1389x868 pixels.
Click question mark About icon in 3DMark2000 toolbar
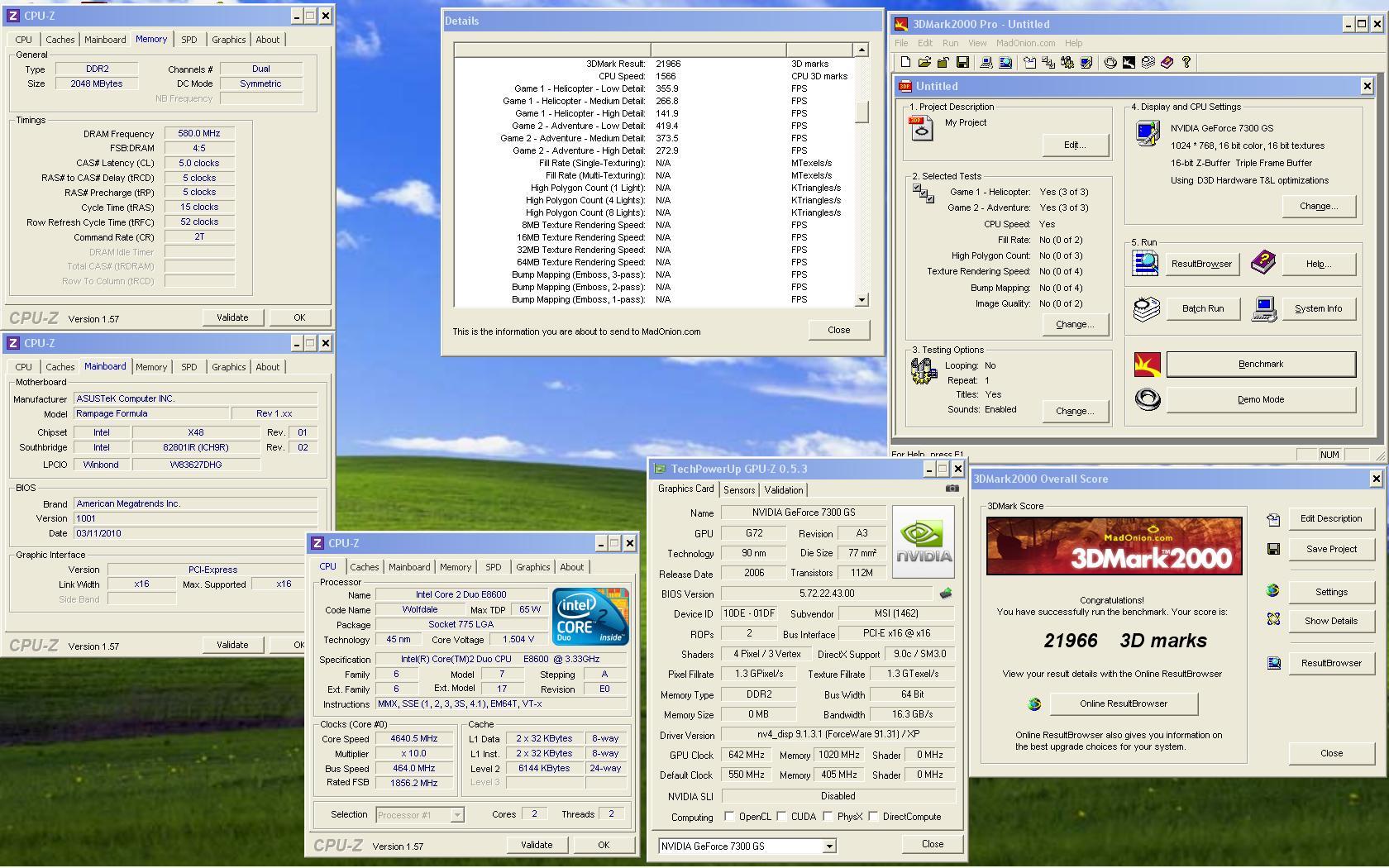tap(1186, 62)
